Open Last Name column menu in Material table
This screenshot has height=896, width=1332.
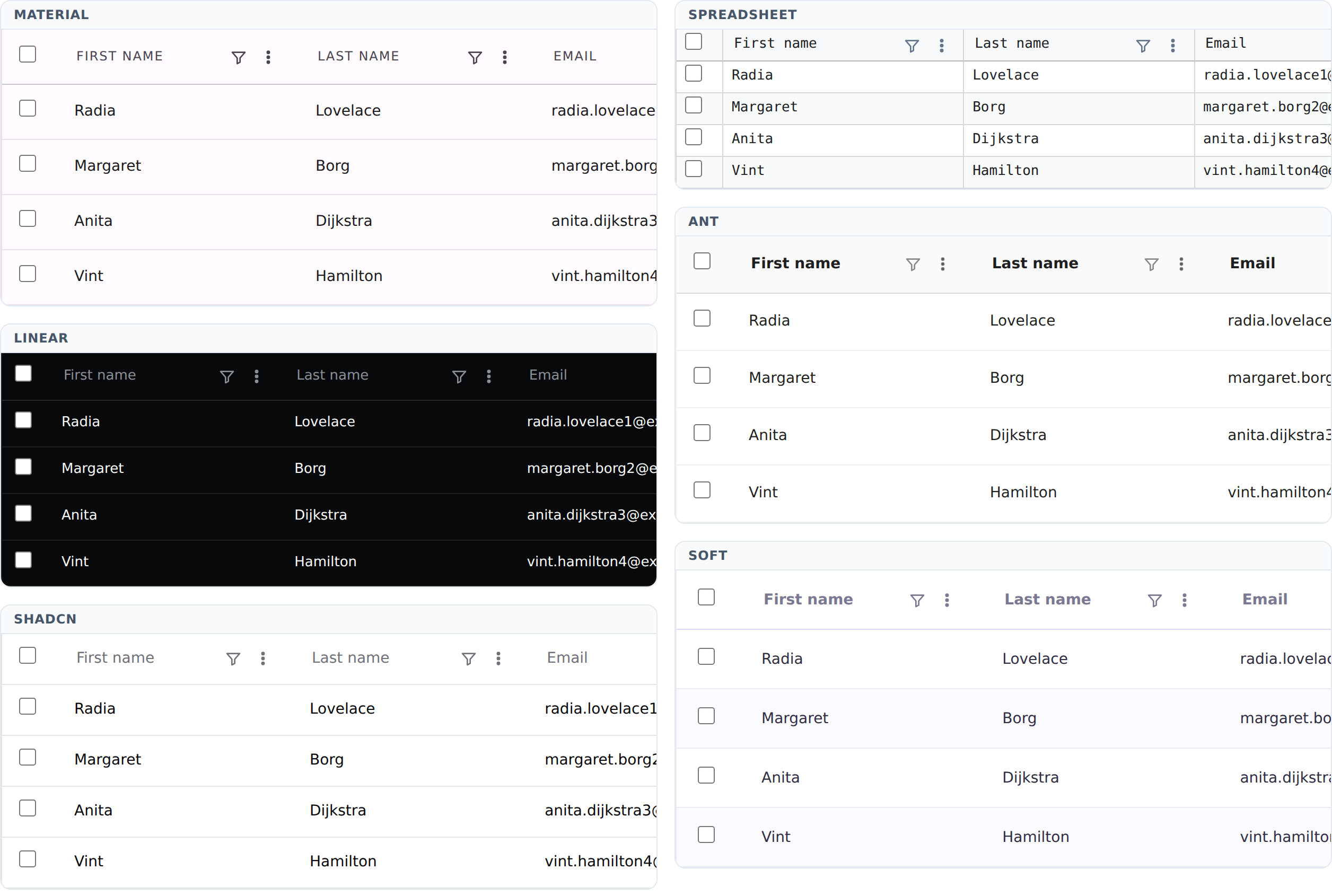(x=505, y=57)
